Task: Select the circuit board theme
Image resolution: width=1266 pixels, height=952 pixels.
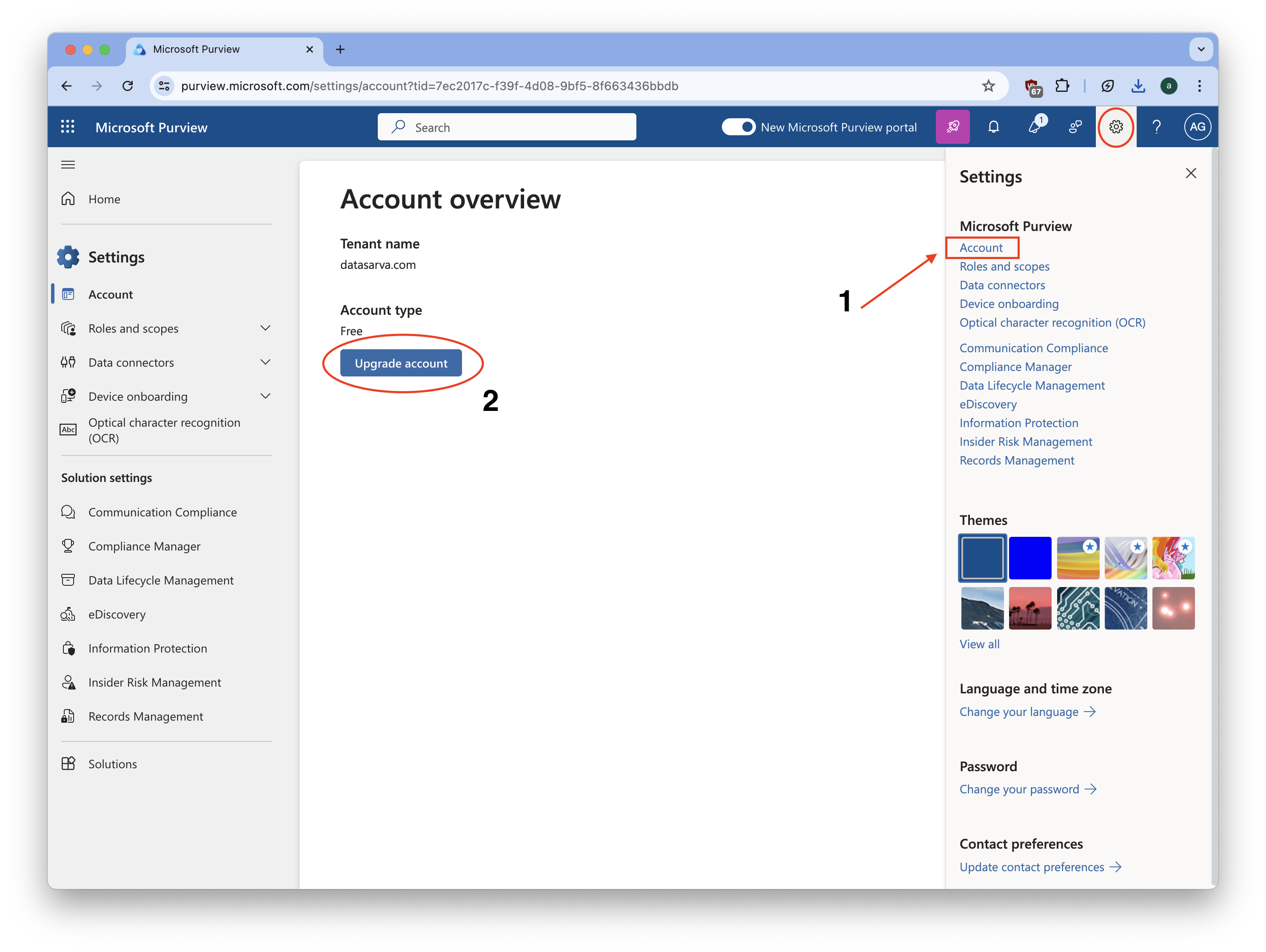Action: tap(1078, 608)
